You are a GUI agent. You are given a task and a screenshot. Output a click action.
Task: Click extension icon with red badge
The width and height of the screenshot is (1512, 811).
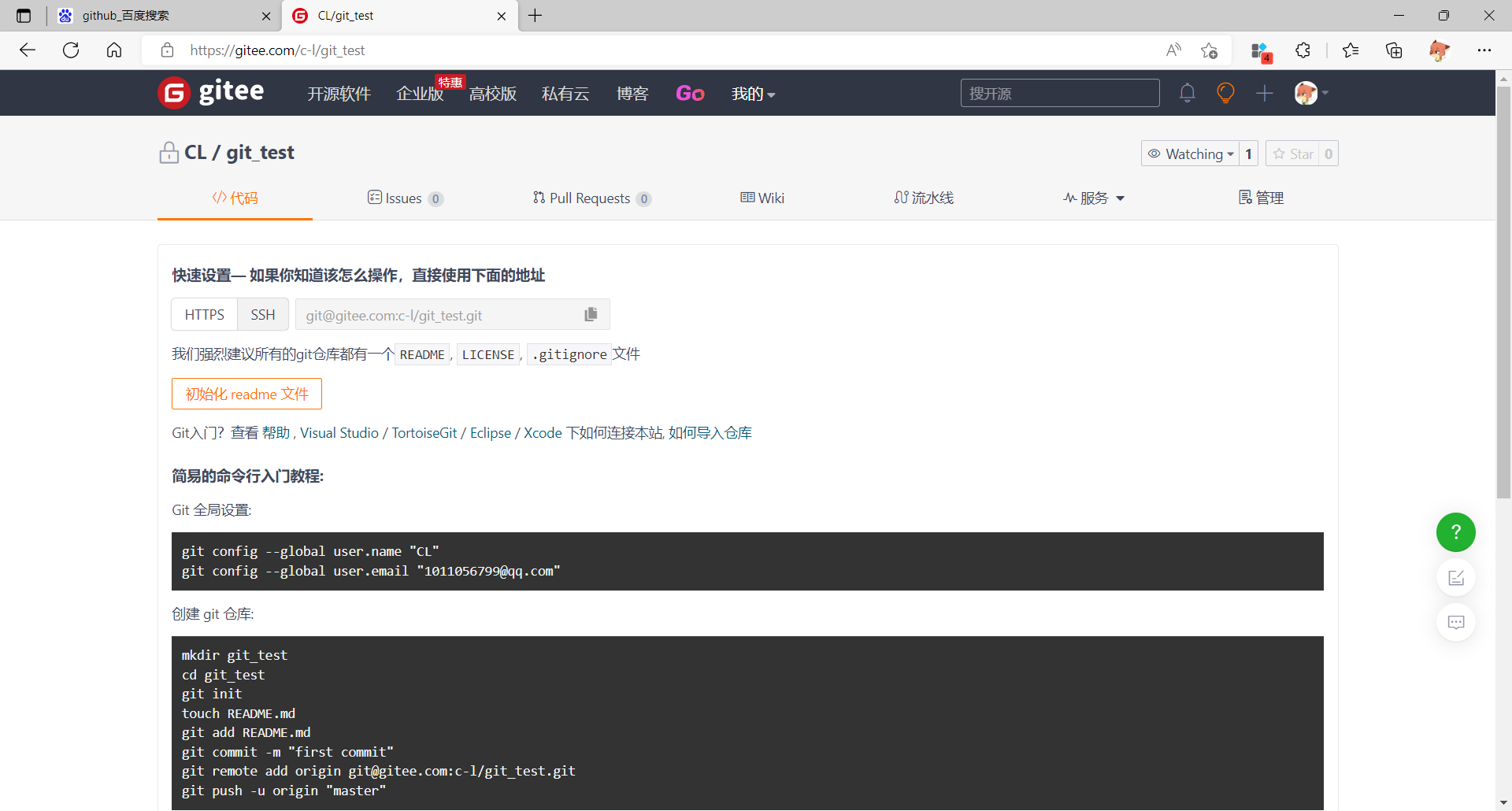tap(1260, 52)
